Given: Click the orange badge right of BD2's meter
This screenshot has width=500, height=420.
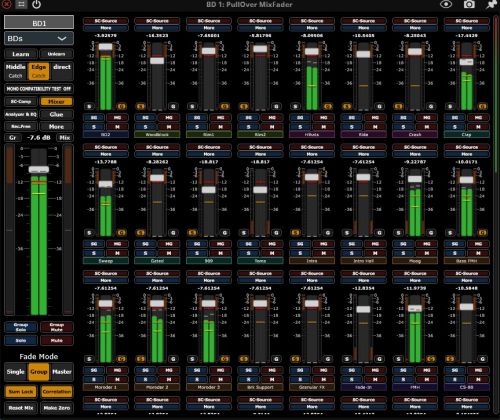Looking at the screenshot, I should pyautogui.click(x=122, y=107).
